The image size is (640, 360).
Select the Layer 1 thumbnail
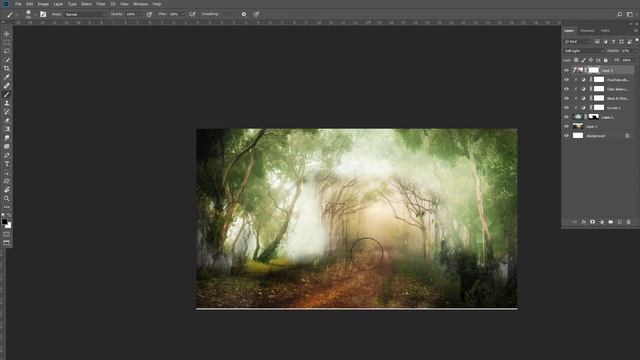578,126
